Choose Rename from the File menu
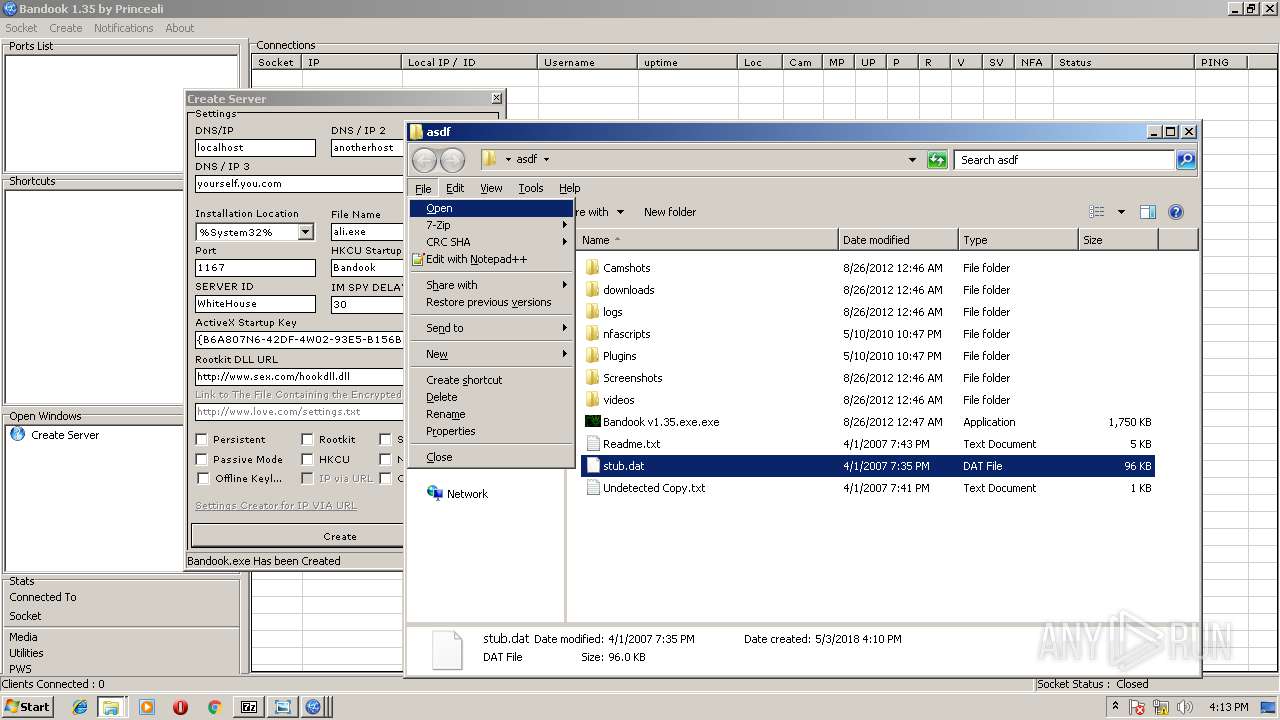 click(x=491, y=414)
